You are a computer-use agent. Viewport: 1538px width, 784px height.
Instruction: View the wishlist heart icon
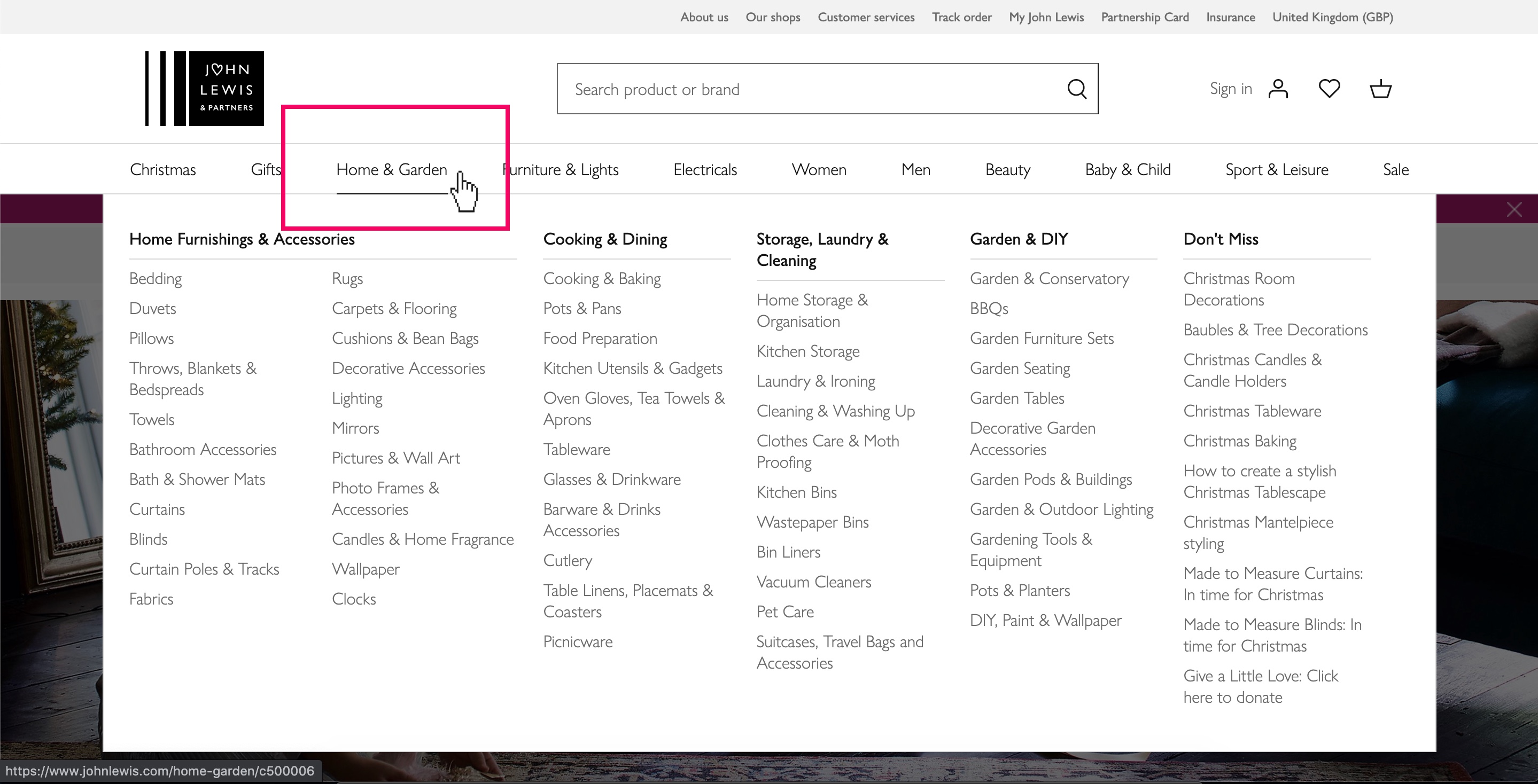click(1330, 88)
